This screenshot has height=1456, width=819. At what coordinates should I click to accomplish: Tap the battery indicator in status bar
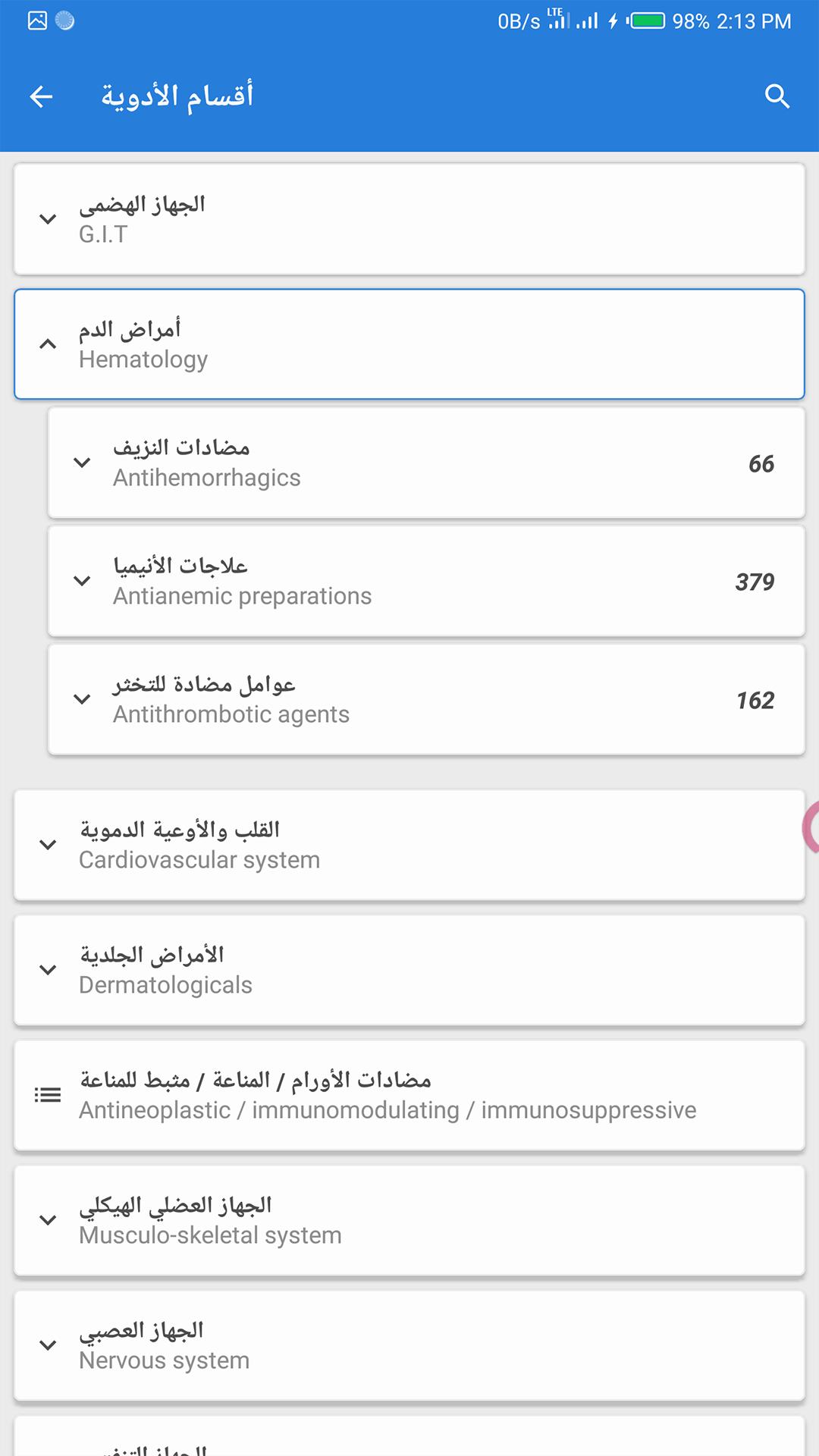tap(647, 20)
